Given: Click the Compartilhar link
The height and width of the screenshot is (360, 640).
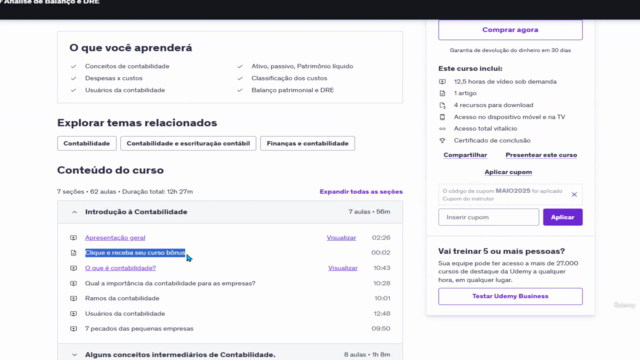Looking at the screenshot, I should coord(465,155).
